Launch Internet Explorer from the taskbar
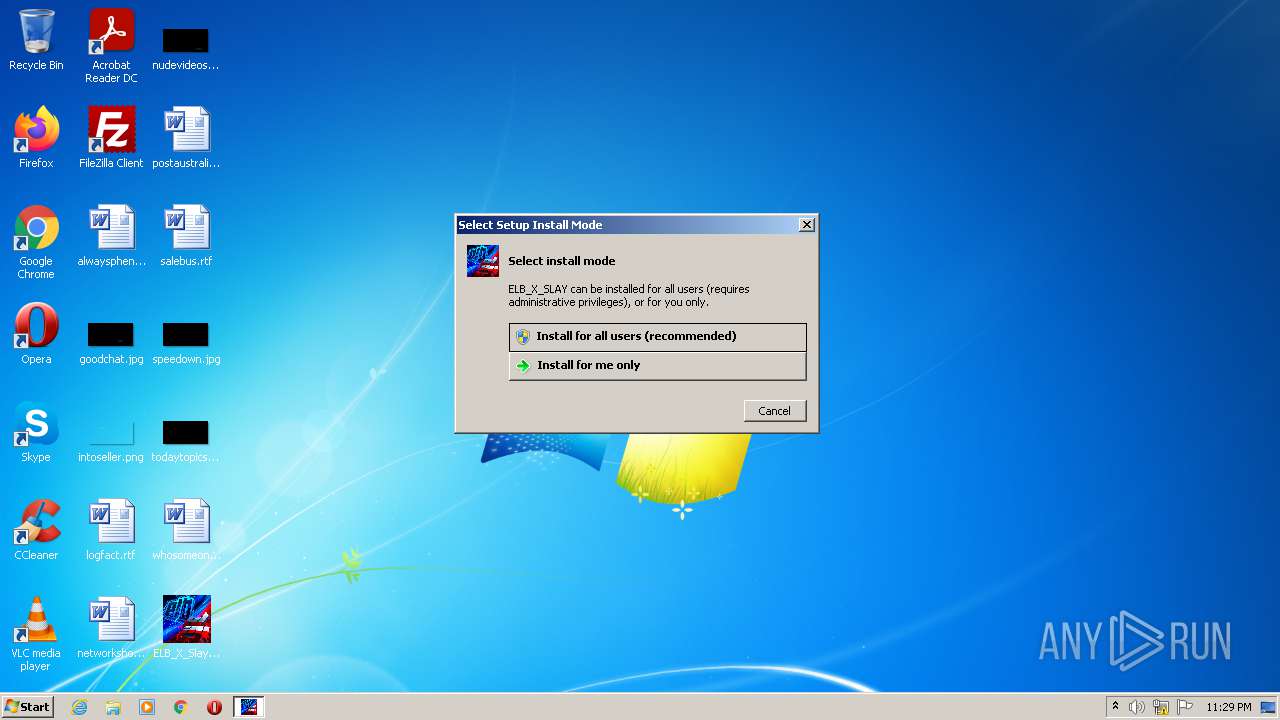The image size is (1280, 720). click(79, 707)
